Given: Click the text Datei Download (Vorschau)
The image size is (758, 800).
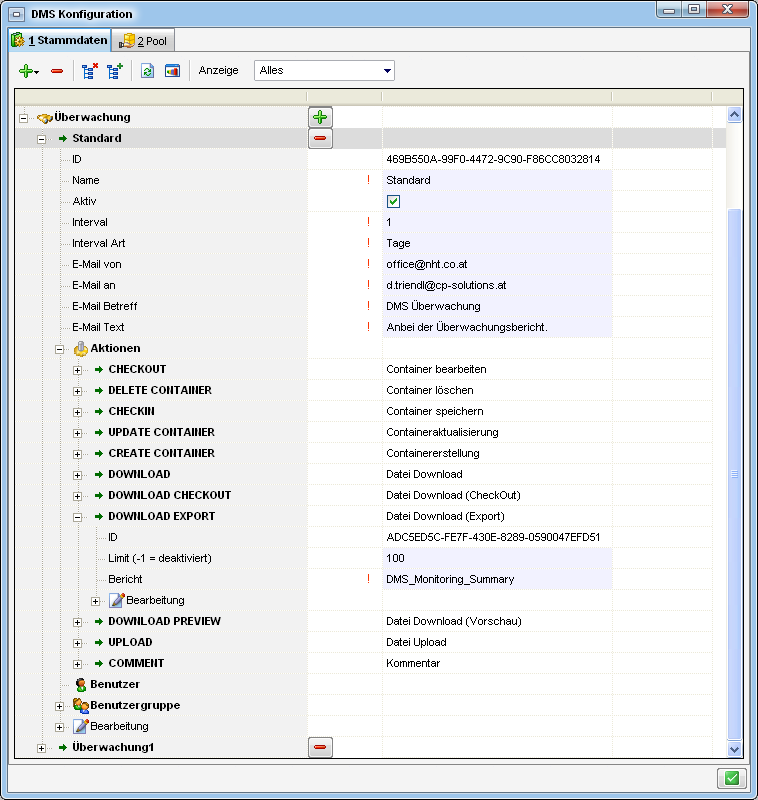Looking at the screenshot, I should [453, 621].
